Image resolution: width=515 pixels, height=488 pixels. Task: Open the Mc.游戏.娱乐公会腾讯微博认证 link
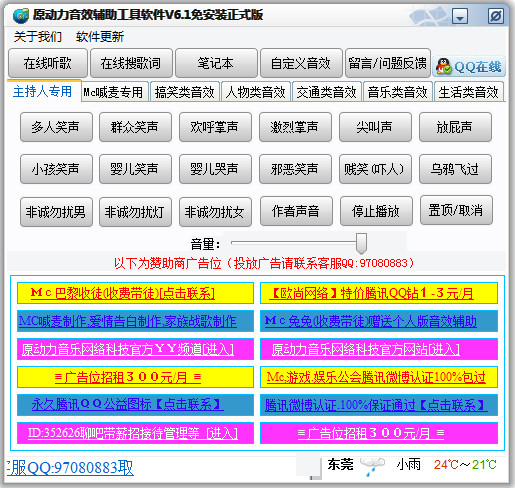click(376, 377)
